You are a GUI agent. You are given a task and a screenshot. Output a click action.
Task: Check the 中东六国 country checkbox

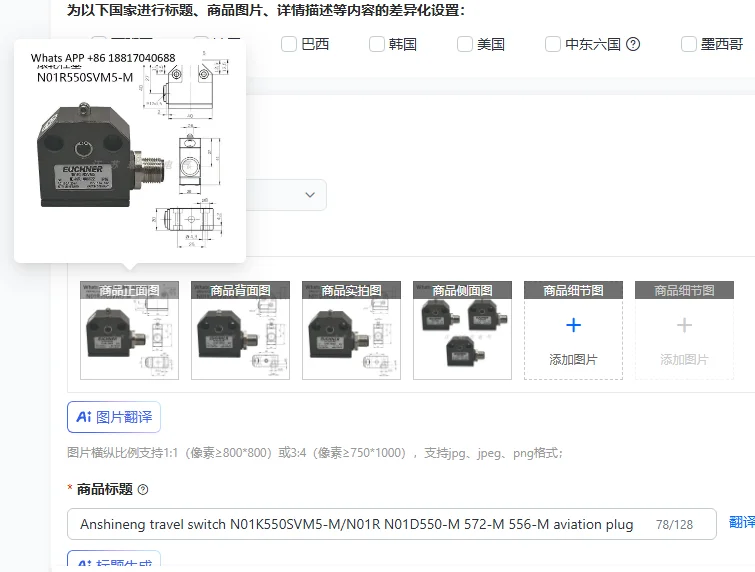click(x=553, y=44)
